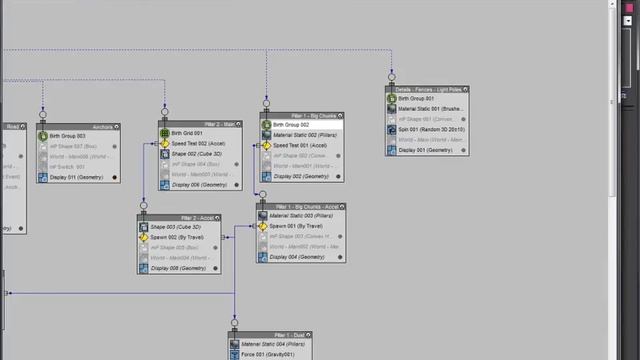Image resolution: width=640 pixels, height=360 pixels.
Task: Click the Speed Test 001 diamond icon
Action: [267, 145]
